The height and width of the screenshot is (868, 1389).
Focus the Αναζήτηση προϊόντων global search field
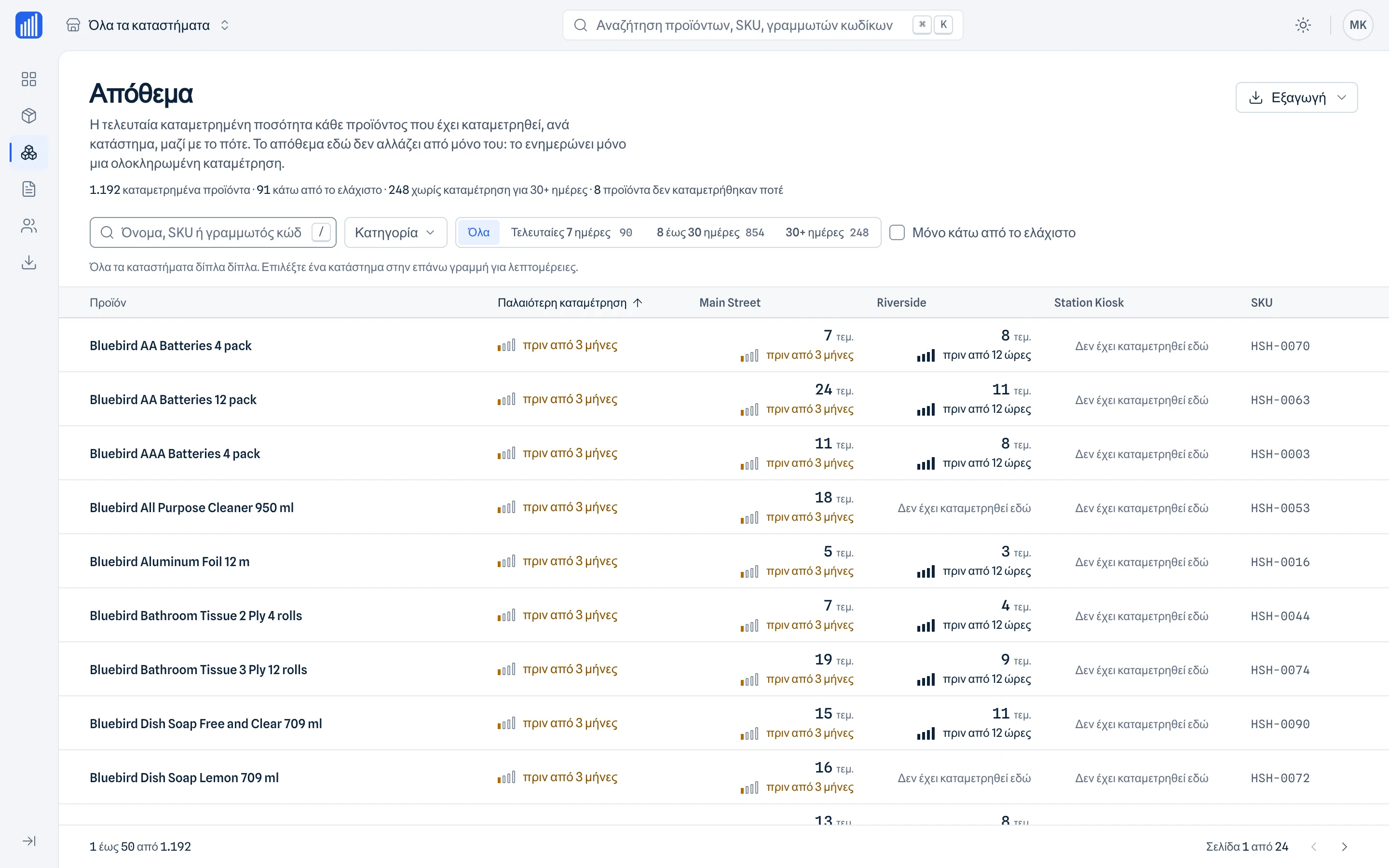tap(762, 25)
